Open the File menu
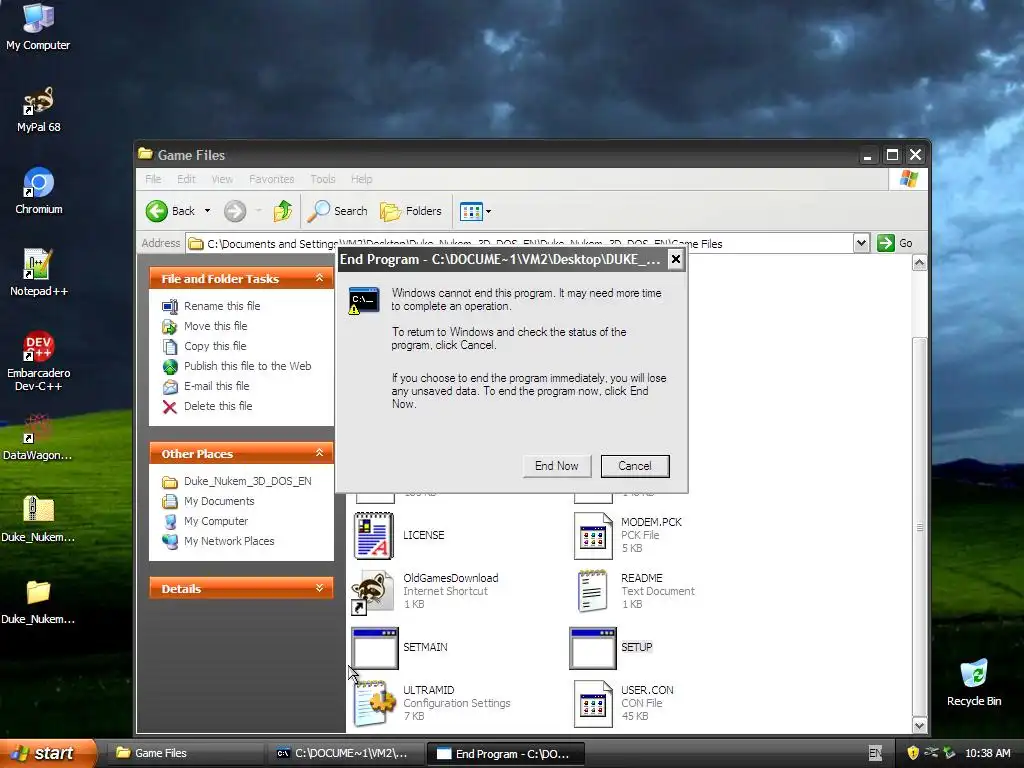 pyautogui.click(x=153, y=179)
